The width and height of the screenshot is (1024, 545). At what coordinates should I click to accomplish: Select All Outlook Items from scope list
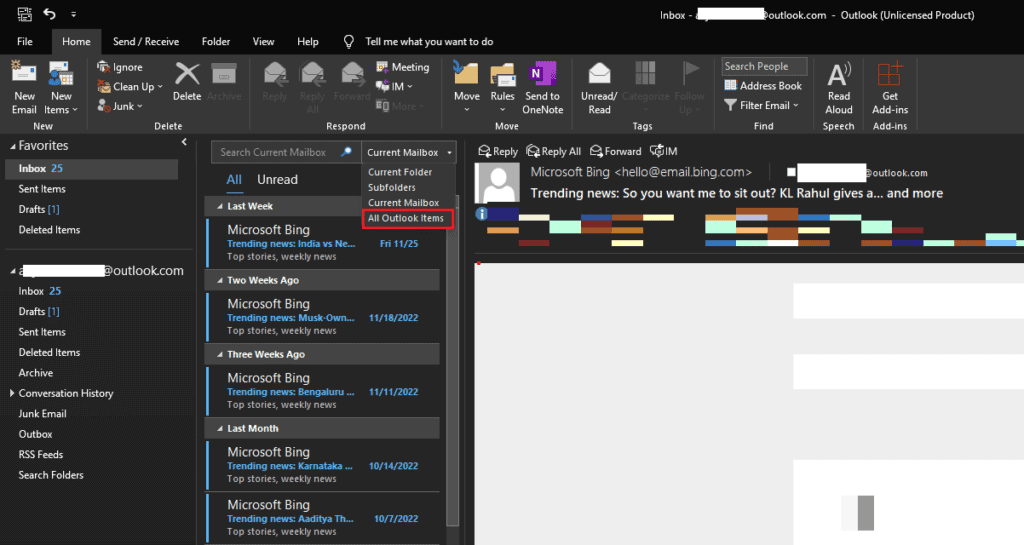(x=406, y=218)
